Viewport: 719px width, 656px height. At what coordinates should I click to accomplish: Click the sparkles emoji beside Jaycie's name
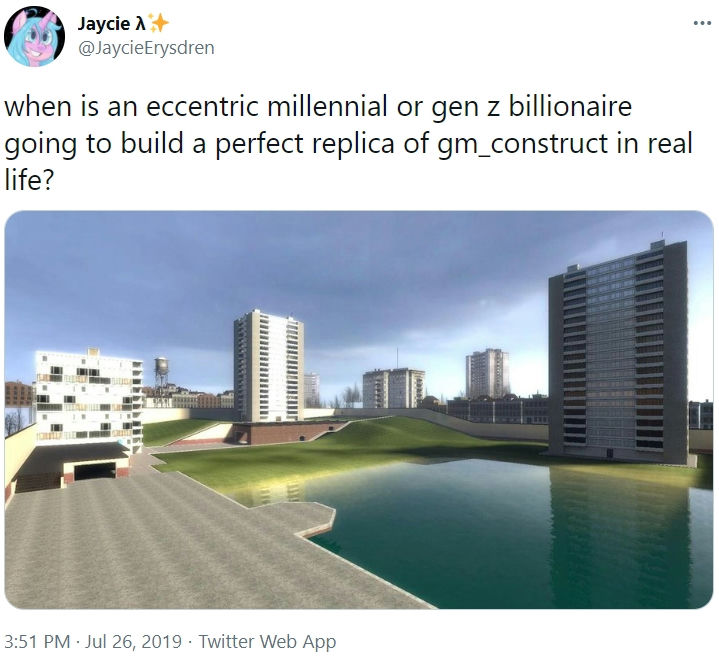(x=158, y=23)
